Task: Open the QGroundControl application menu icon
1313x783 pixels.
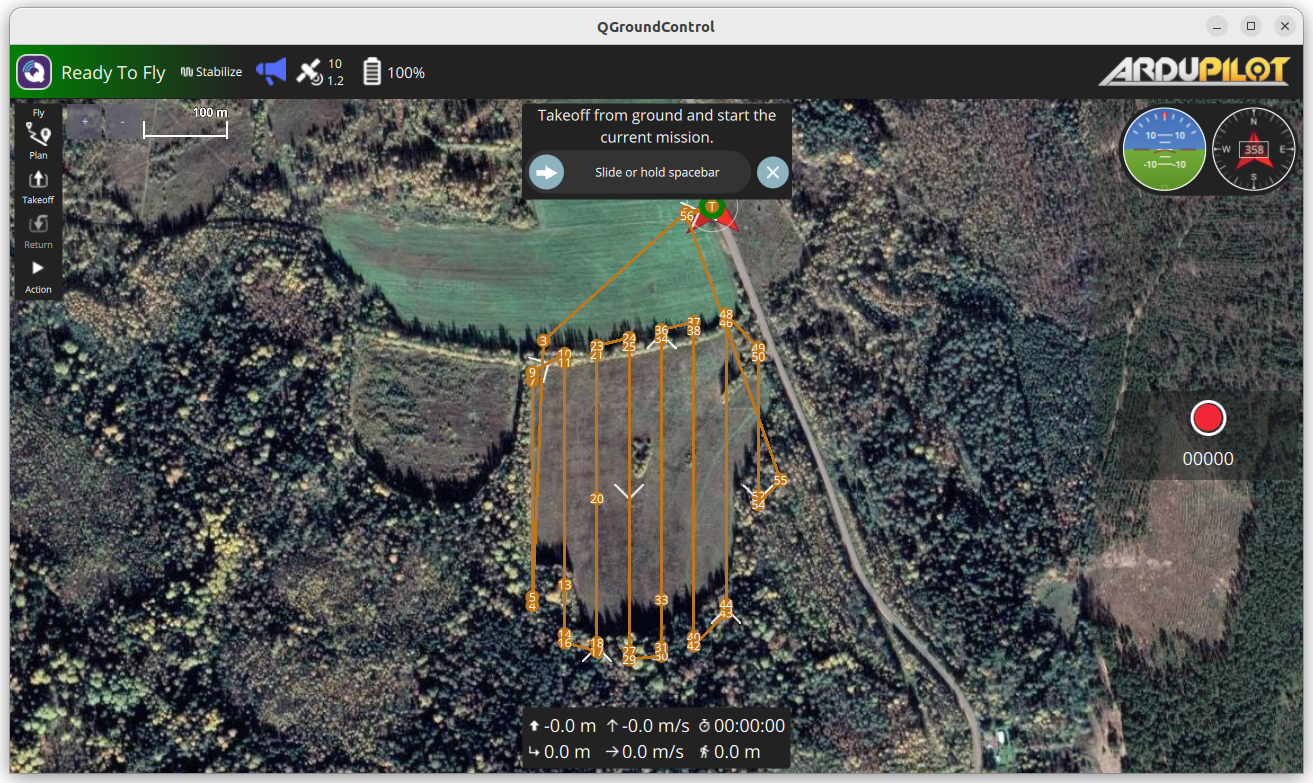Action: 34,72
